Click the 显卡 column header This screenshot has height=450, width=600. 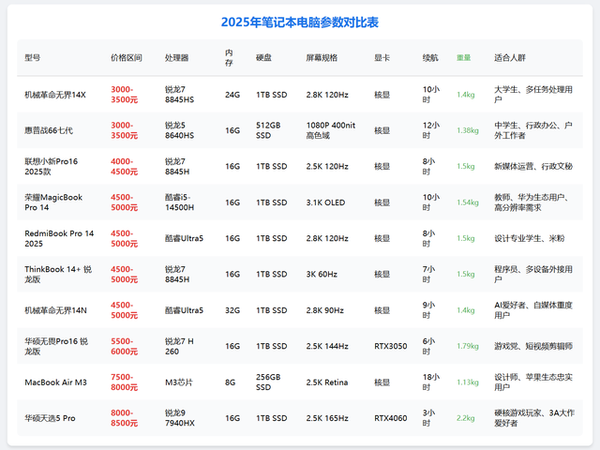click(382, 58)
